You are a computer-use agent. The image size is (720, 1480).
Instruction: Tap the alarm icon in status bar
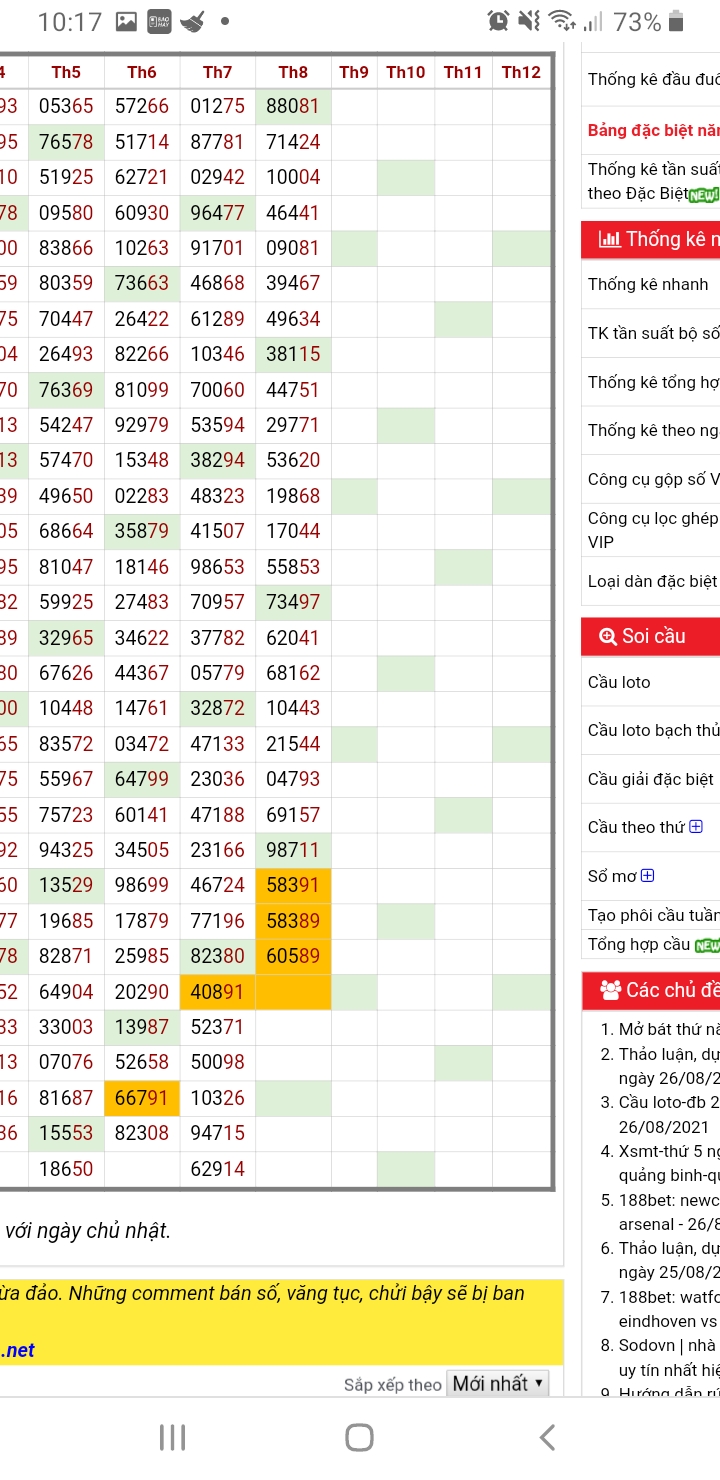[x=498, y=21]
